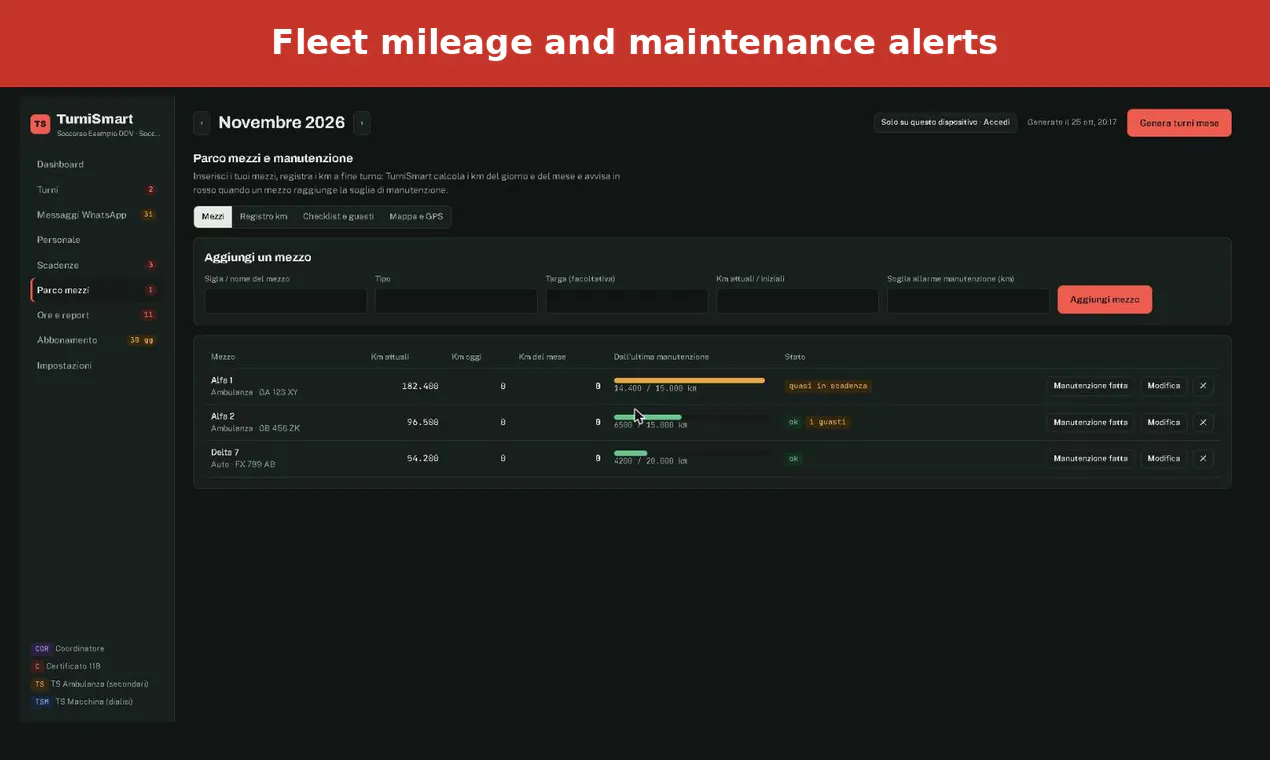Viewport: 1270px width, 760px height.
Task: Click the Soglia allarme manutenzione field
Action: [968, 301]
